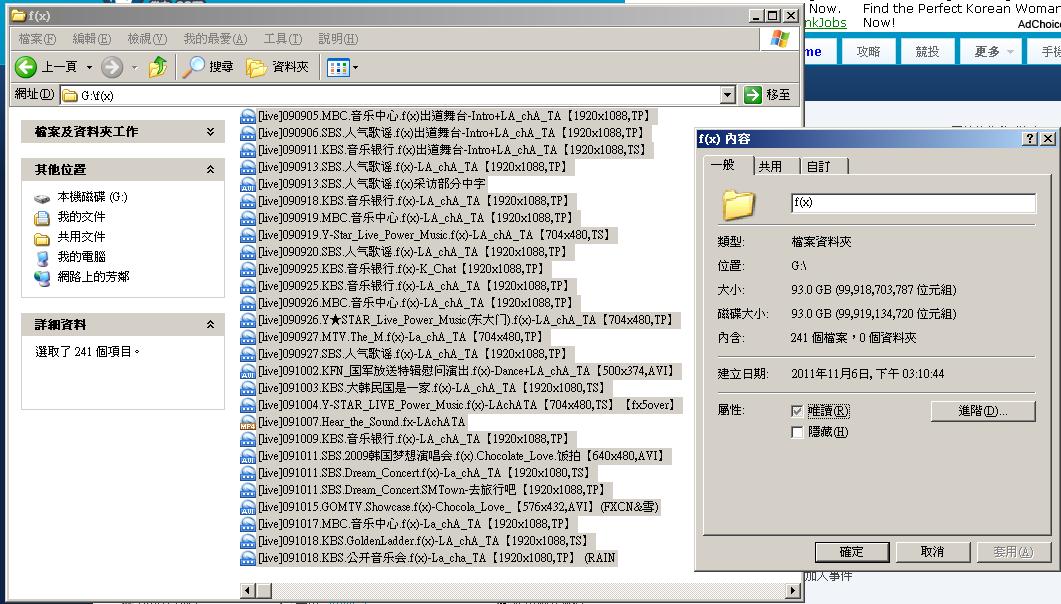Collapse the Other Places (其他位置) panel

coord(210,169)
